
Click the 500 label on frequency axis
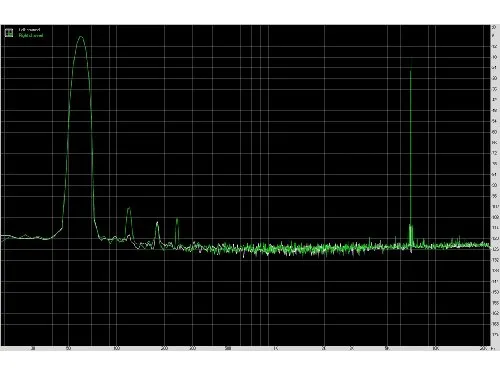[x=228, y=349]
